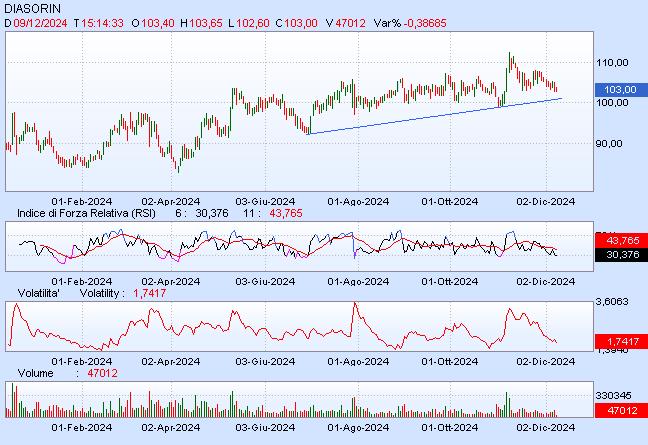The height and width of the screenshot is (445, 648).
Task: Click the DIASORIN chart title
Action: [32, 8]
